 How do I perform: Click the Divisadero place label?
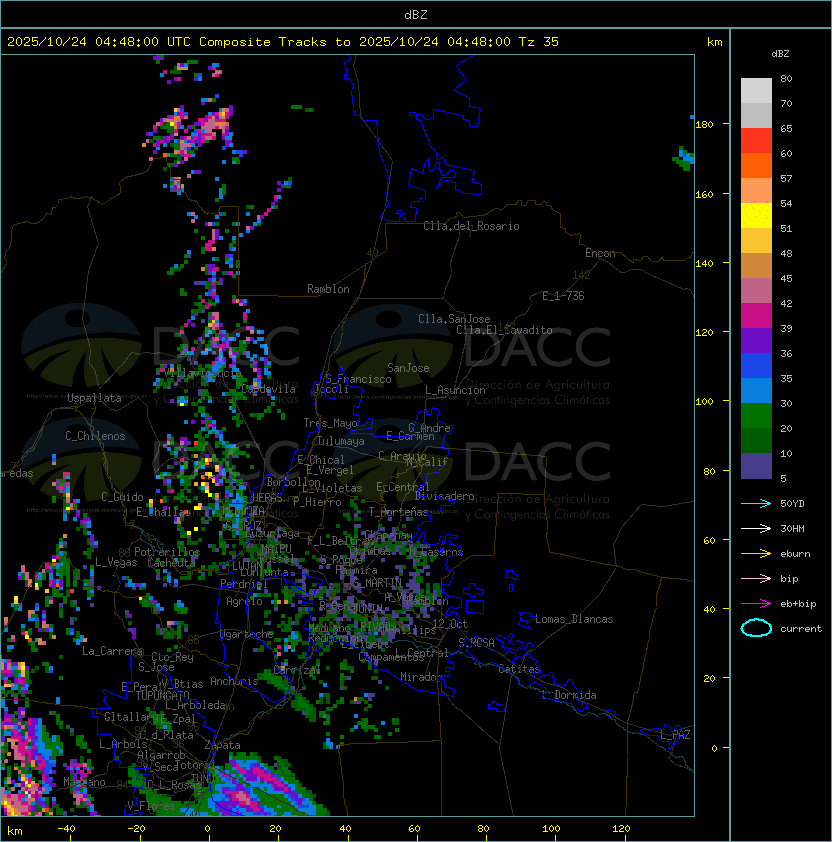coord(445,496)
